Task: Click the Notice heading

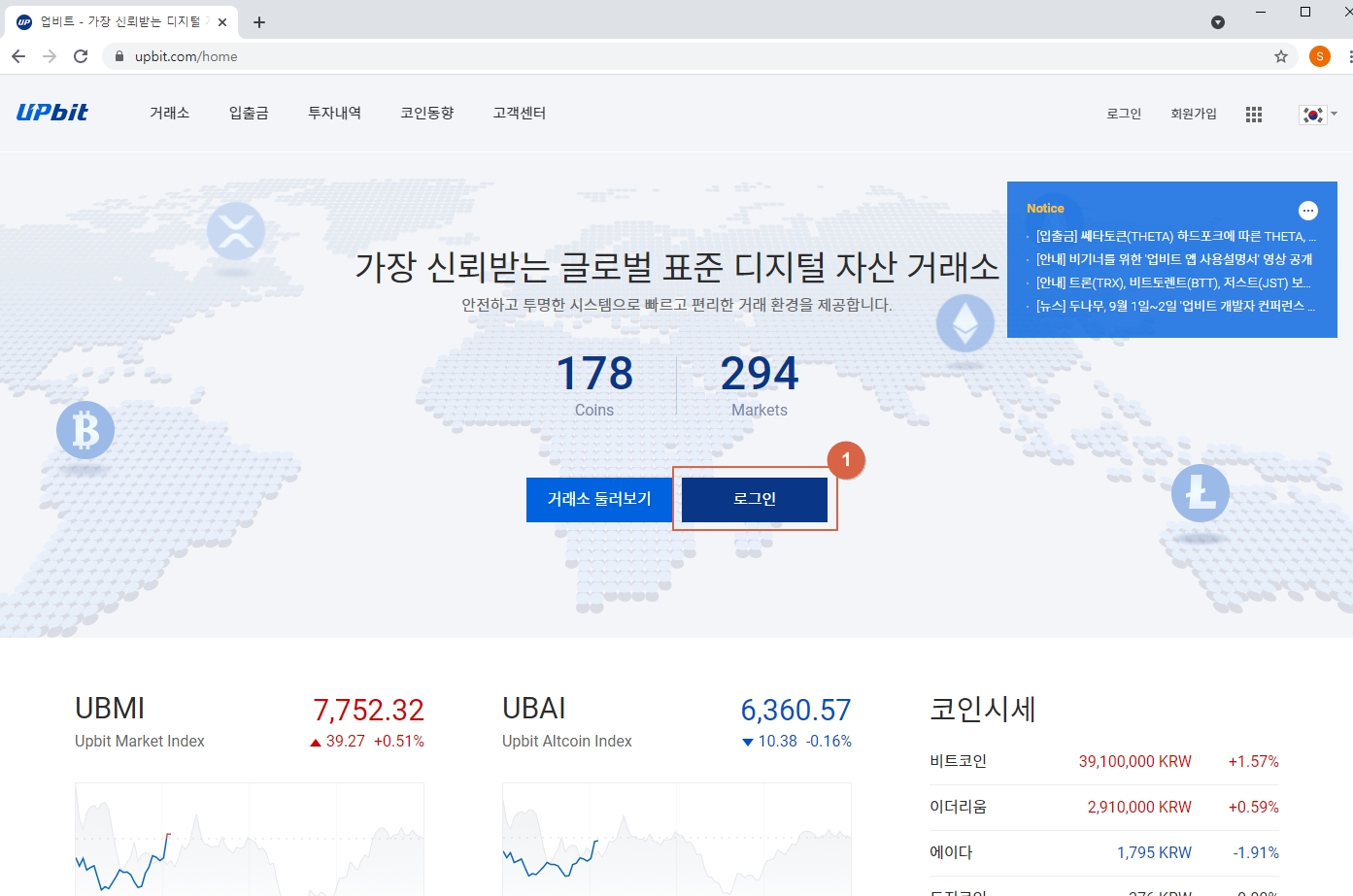Action: click(x=1045, y=209)
